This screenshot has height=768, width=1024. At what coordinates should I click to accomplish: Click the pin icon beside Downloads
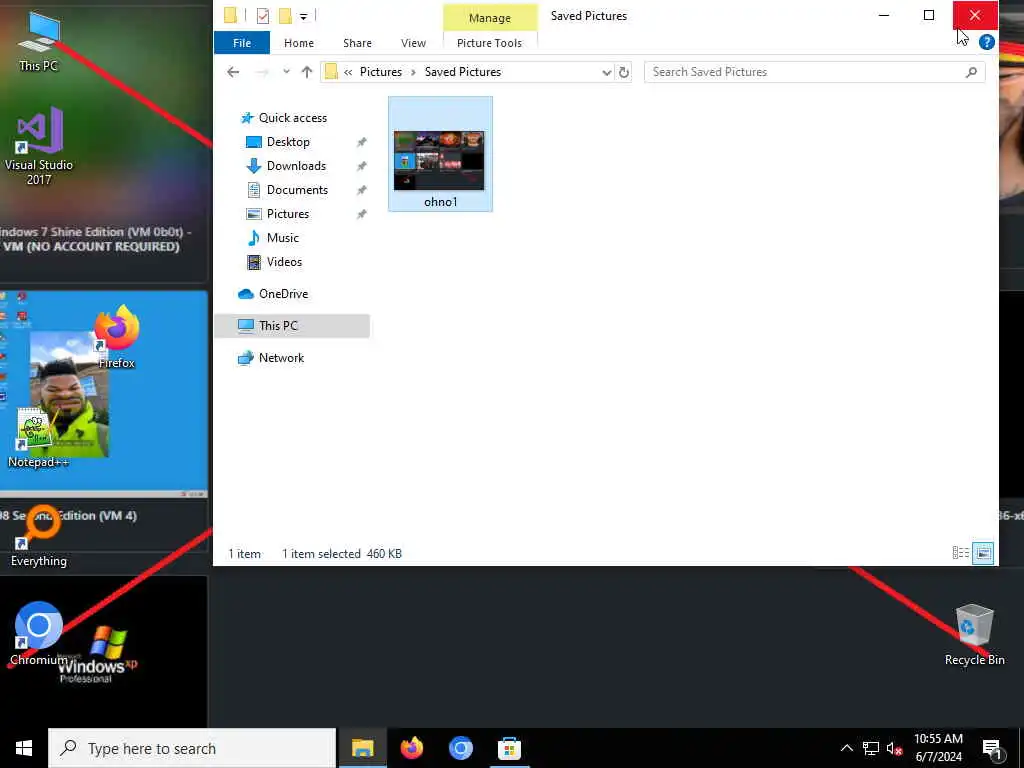[361, 167]
